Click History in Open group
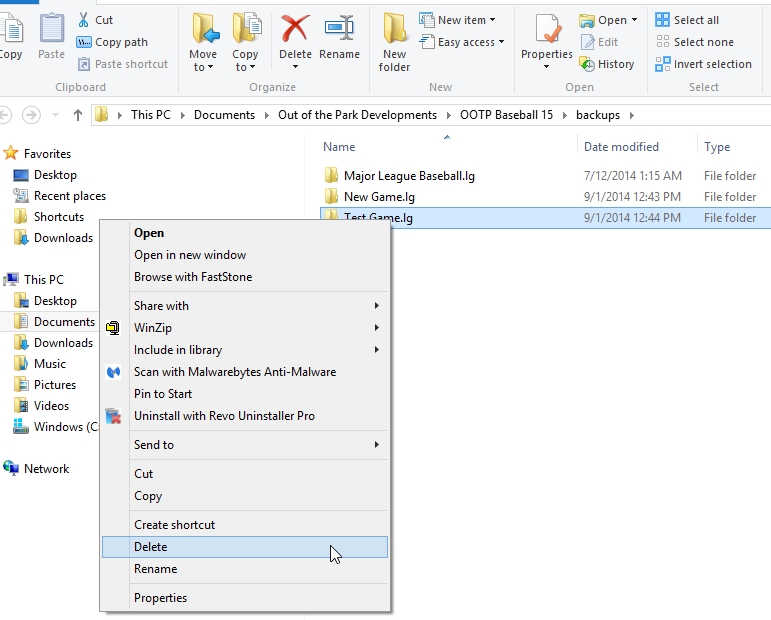The image size is (771, 620). (607, 64)
